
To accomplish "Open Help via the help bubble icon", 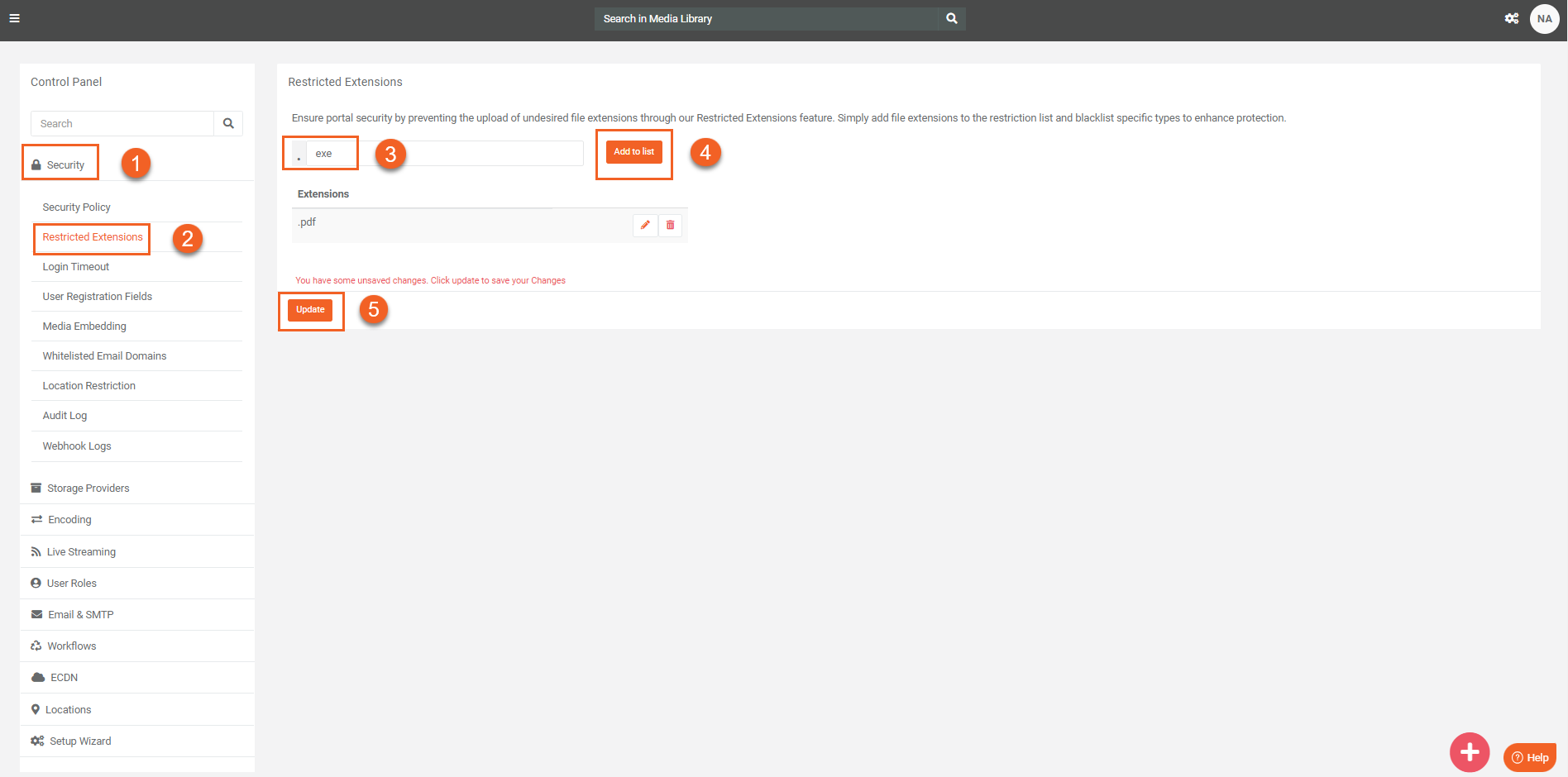I will [x=1529, y=757].
